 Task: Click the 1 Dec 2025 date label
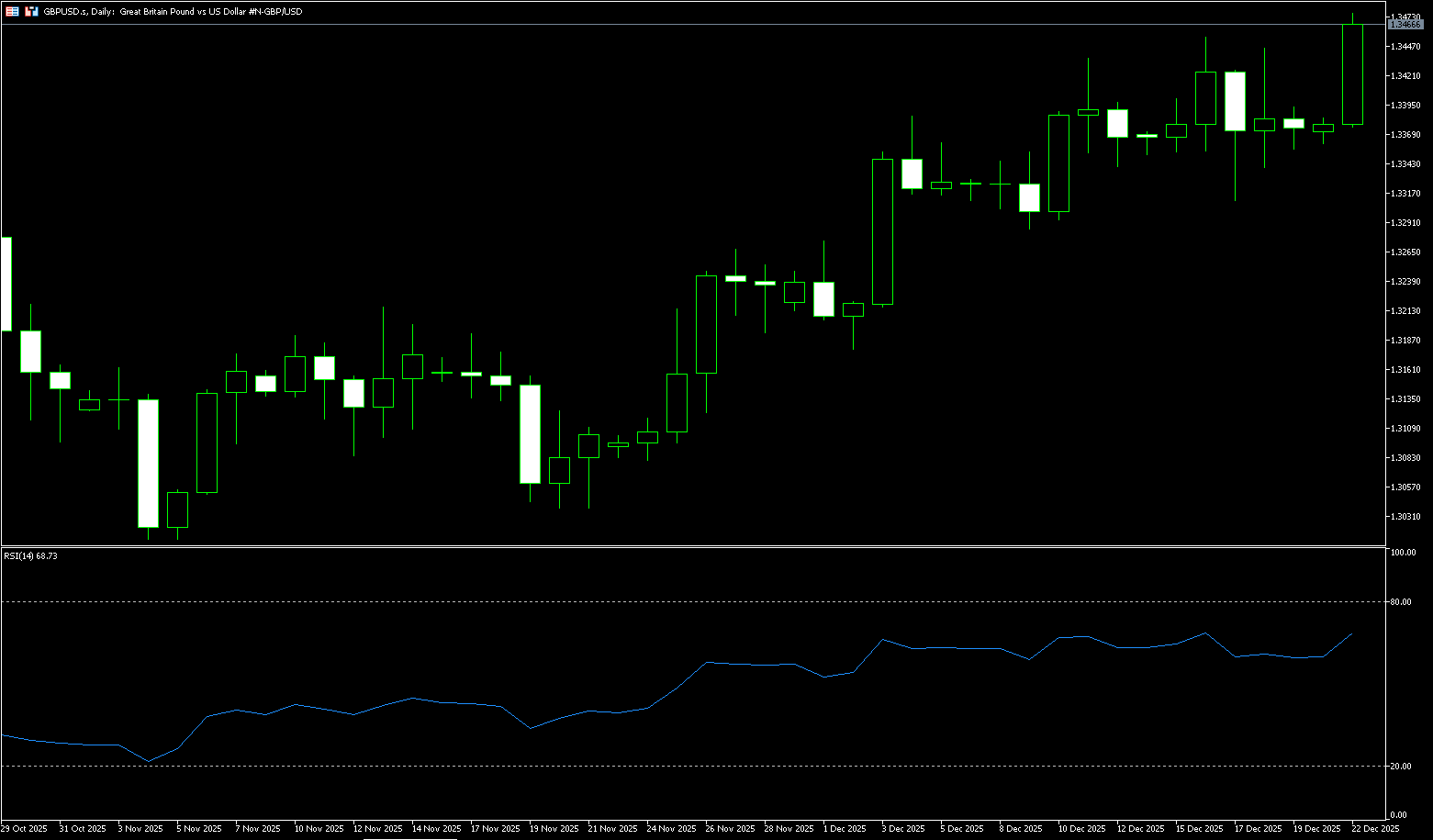tap(845, 828)
